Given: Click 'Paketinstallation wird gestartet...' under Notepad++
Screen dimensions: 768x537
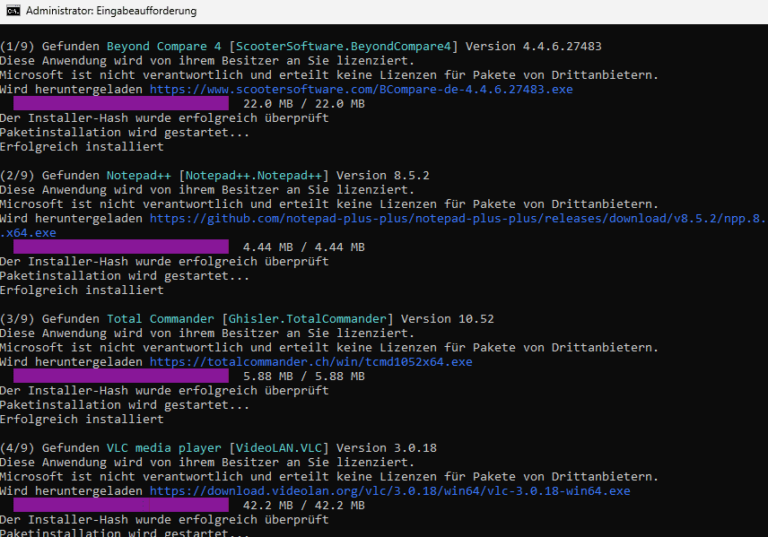Looking at the screenshot, I should click(x=124, y=276).
